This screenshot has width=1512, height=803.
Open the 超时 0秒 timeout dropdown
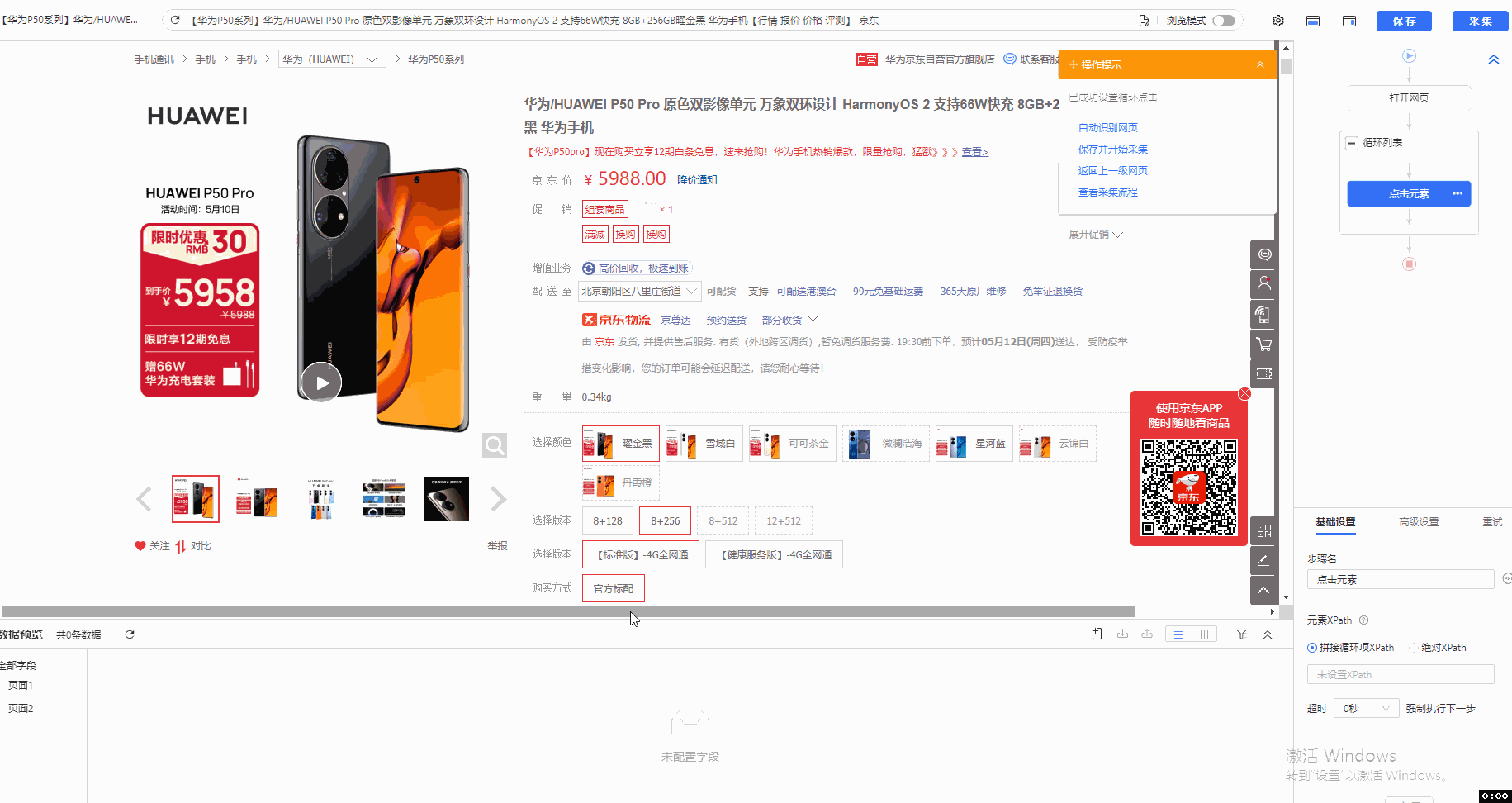point(1366,708)
